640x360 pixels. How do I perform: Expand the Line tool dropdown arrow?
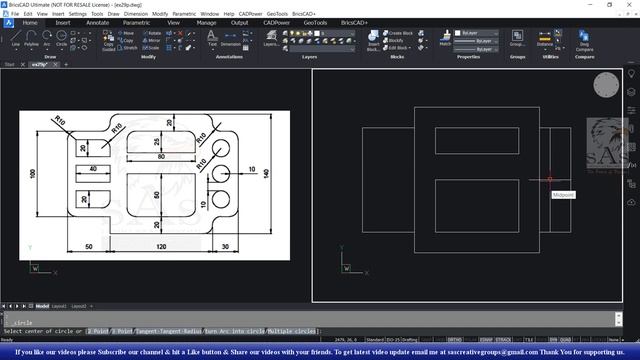point(16,50)
